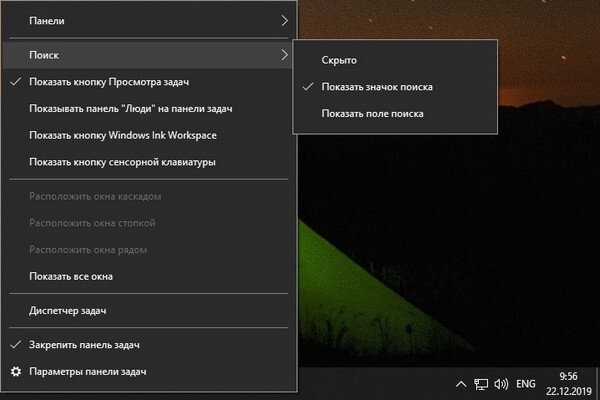Show hidden tray icons arrow
This screenshot has width=600, height=400.
coord(461,384)
